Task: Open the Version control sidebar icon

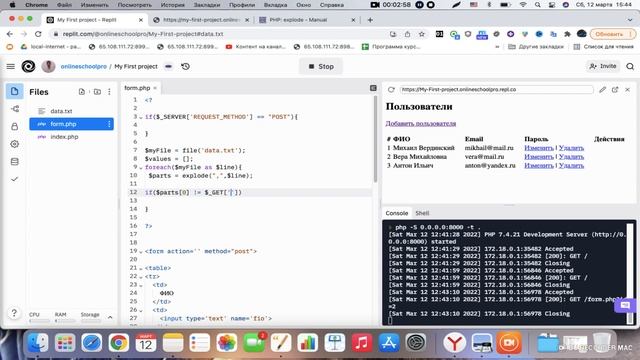Action: tap(15, 109)
